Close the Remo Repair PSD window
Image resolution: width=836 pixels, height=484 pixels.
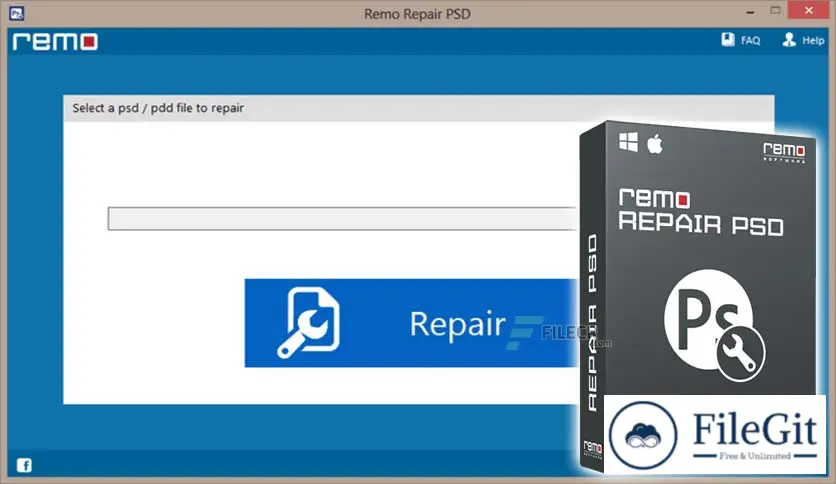[809, 10]
